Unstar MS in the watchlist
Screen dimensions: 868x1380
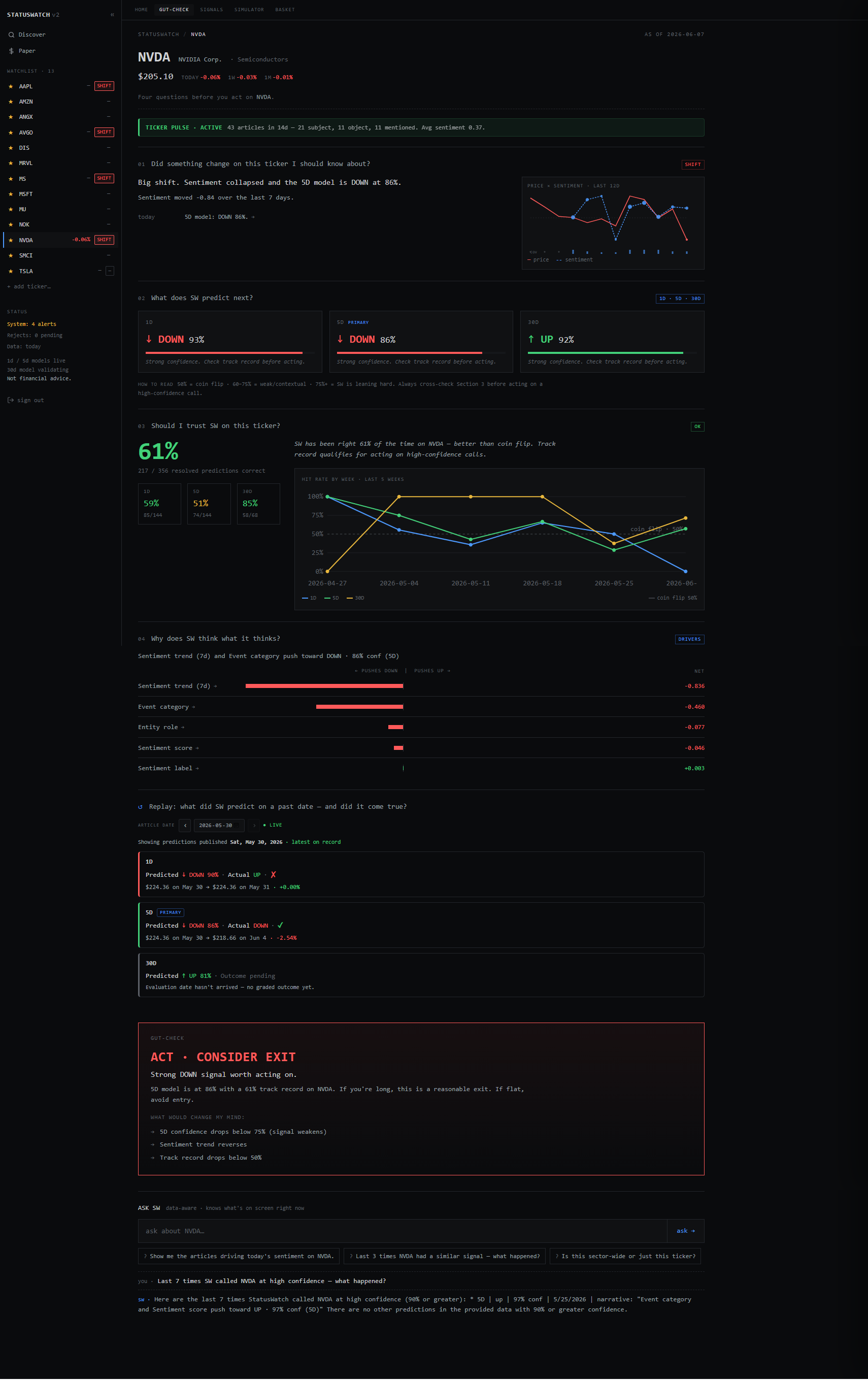(x=10, y=179)
